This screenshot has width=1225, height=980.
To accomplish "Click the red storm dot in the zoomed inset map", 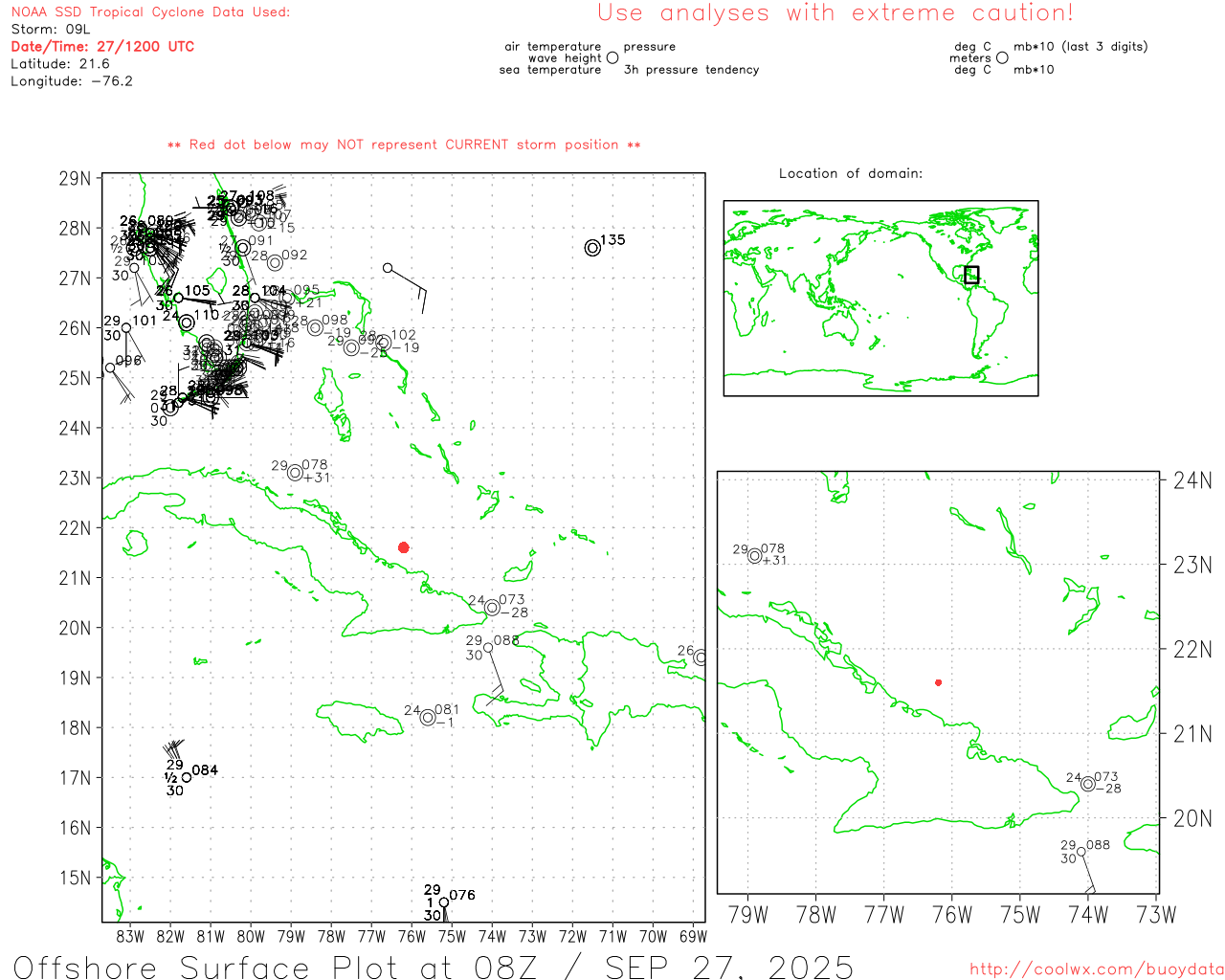I will point(938,682).
